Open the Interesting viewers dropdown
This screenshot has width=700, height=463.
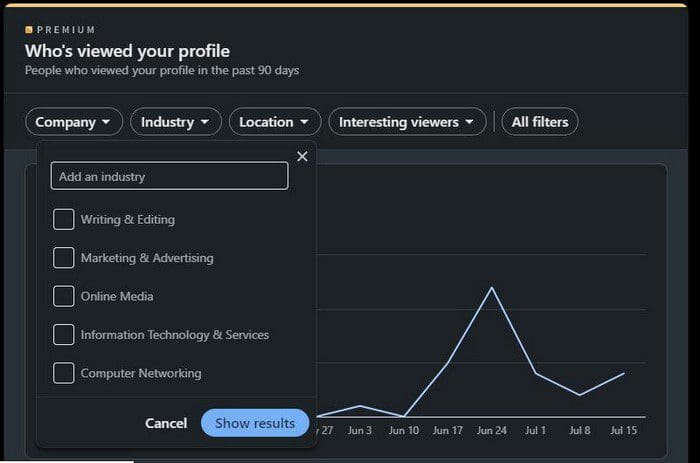(x=407, y=122)
